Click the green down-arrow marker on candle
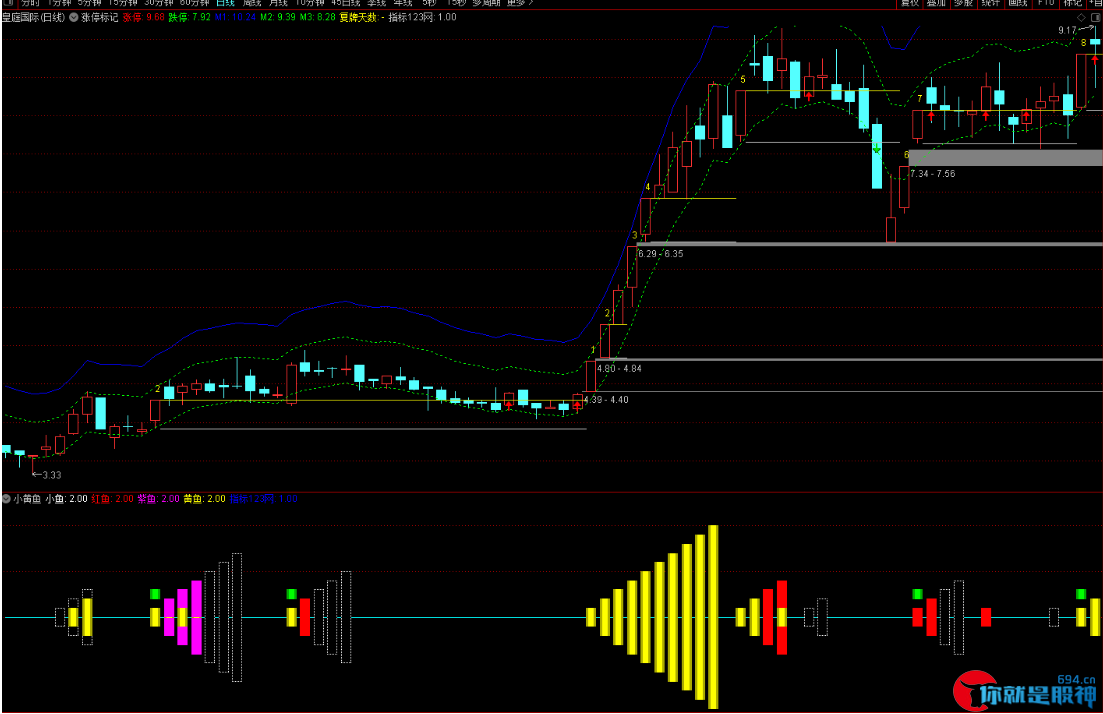This screenshot has height=714, width=1103. tap(876, 149)
